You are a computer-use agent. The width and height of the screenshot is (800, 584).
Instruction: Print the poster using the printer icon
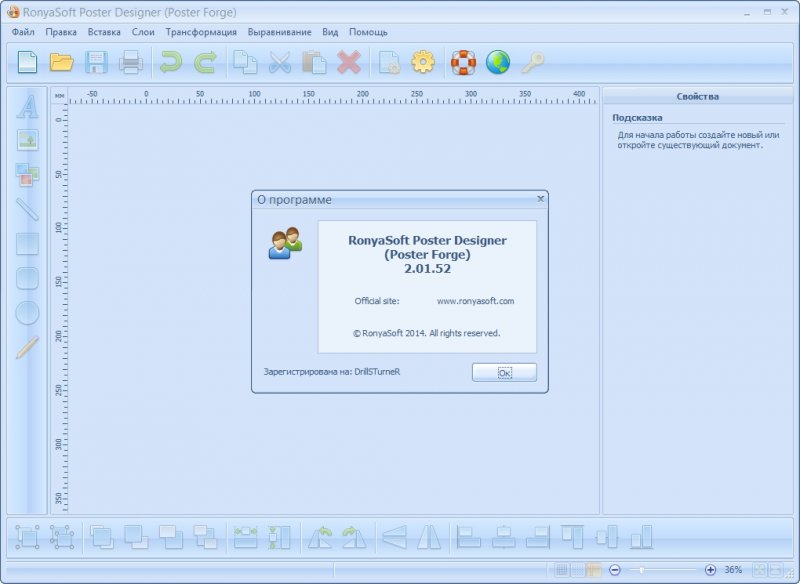pyautogui.click(x=131, y=63)
